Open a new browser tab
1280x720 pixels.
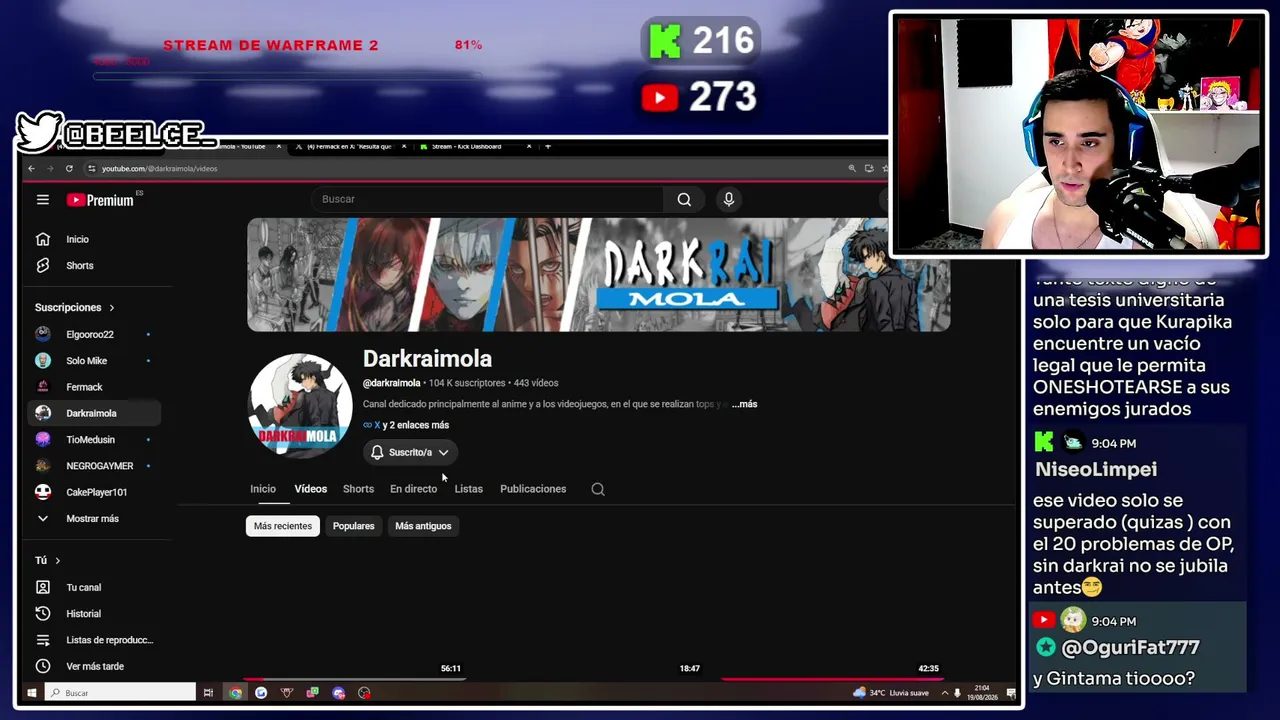point(547,147)
